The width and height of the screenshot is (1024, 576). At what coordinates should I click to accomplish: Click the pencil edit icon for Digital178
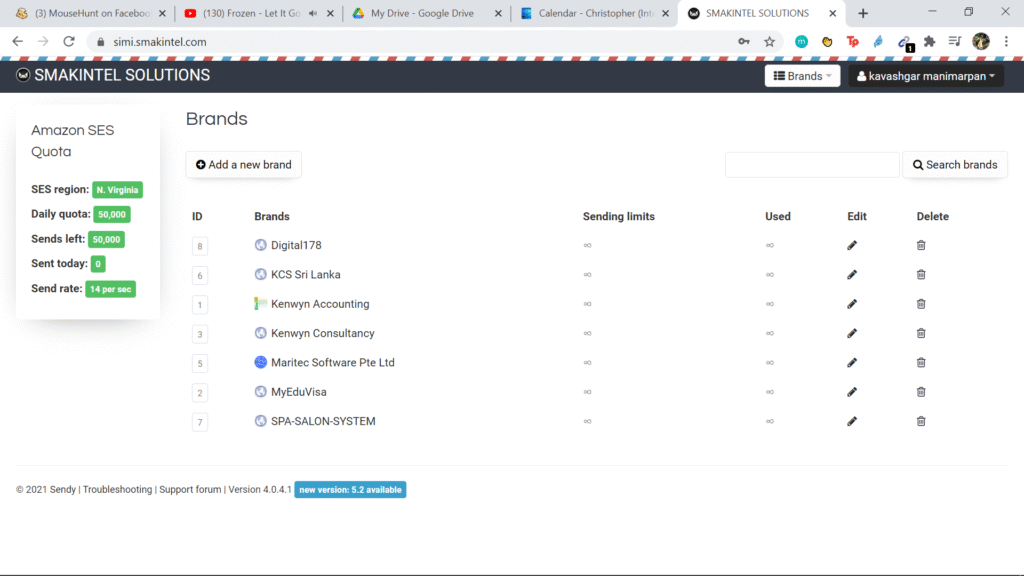(x=852, y=246)
